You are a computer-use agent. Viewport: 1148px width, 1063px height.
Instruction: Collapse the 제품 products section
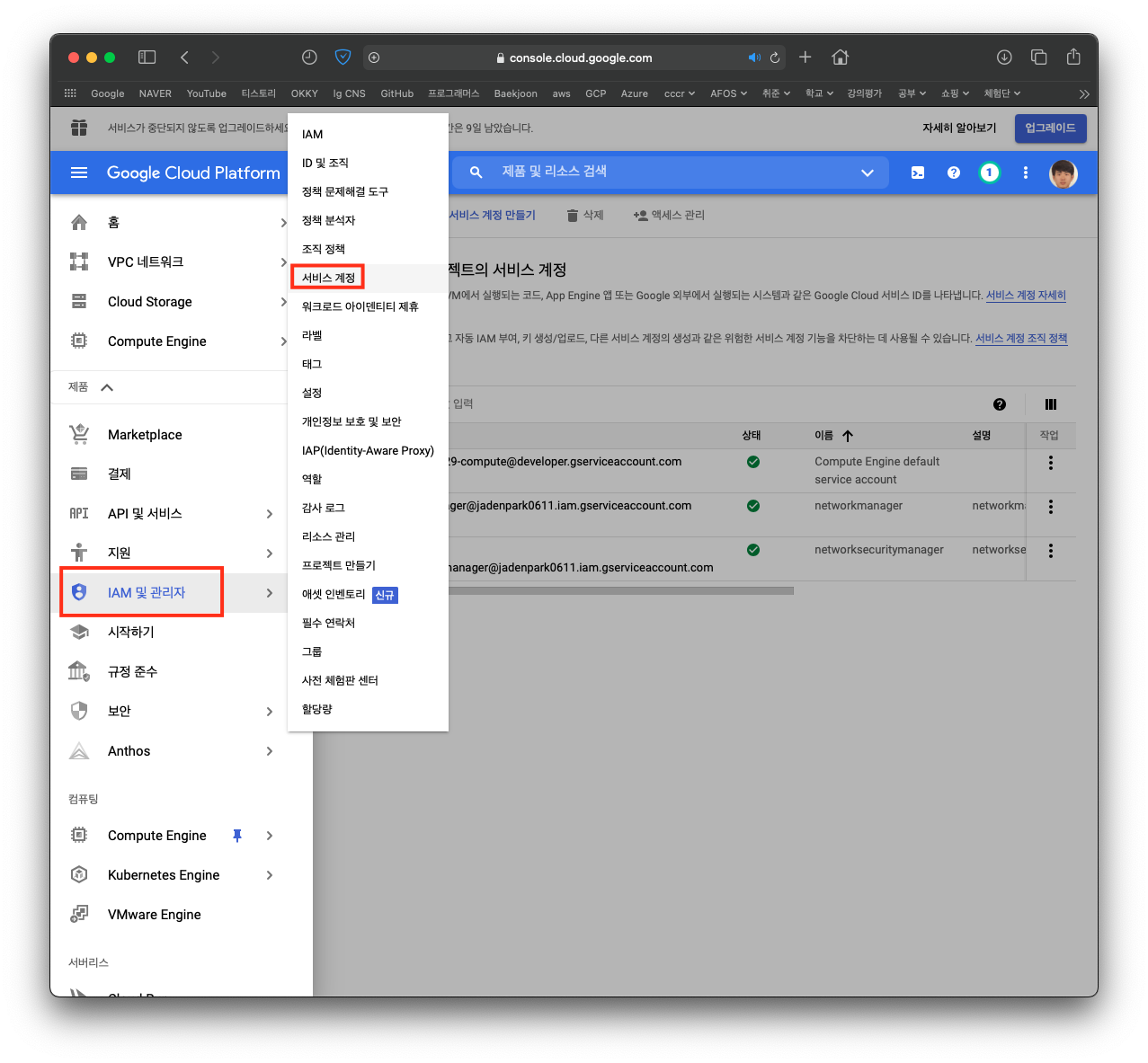point(107,387)
